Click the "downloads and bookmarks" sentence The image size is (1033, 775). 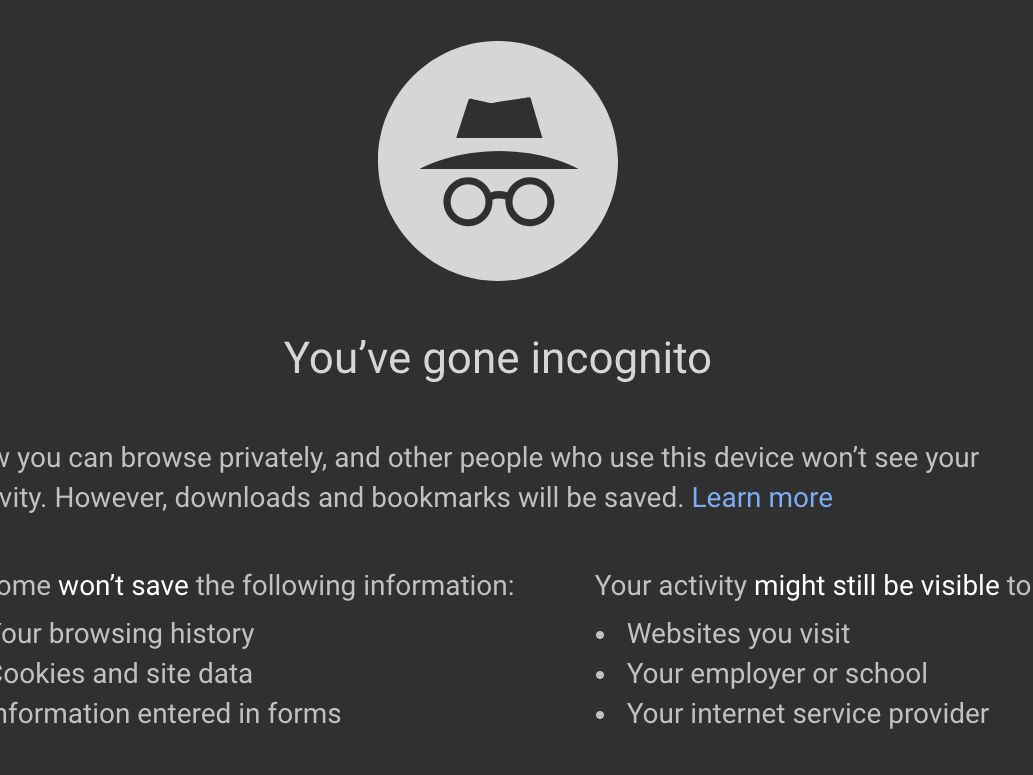tap(370, 498)
